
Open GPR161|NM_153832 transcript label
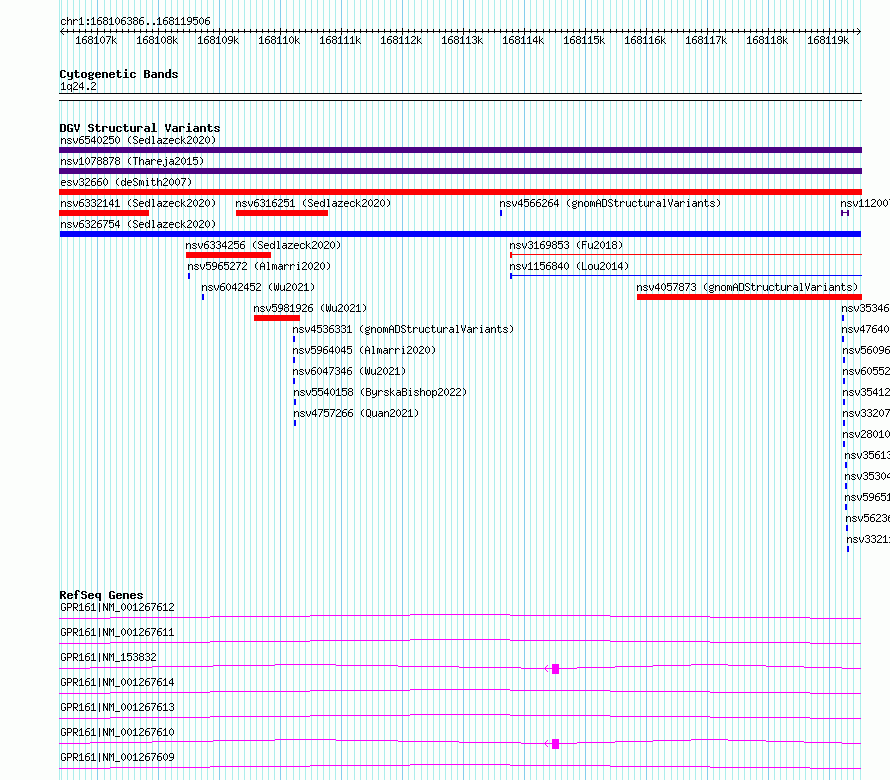(x=108, y=657)
